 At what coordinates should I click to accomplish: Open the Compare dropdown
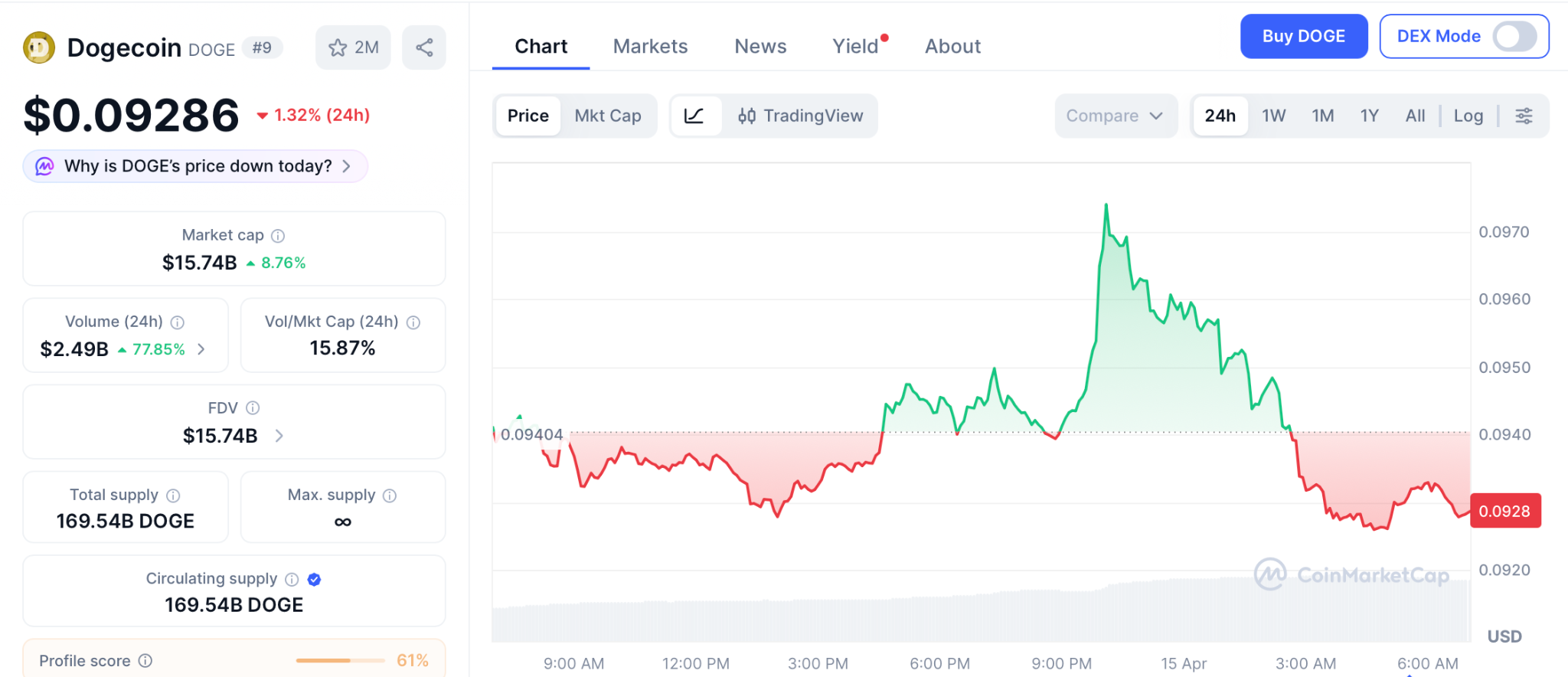(1114, 116)
